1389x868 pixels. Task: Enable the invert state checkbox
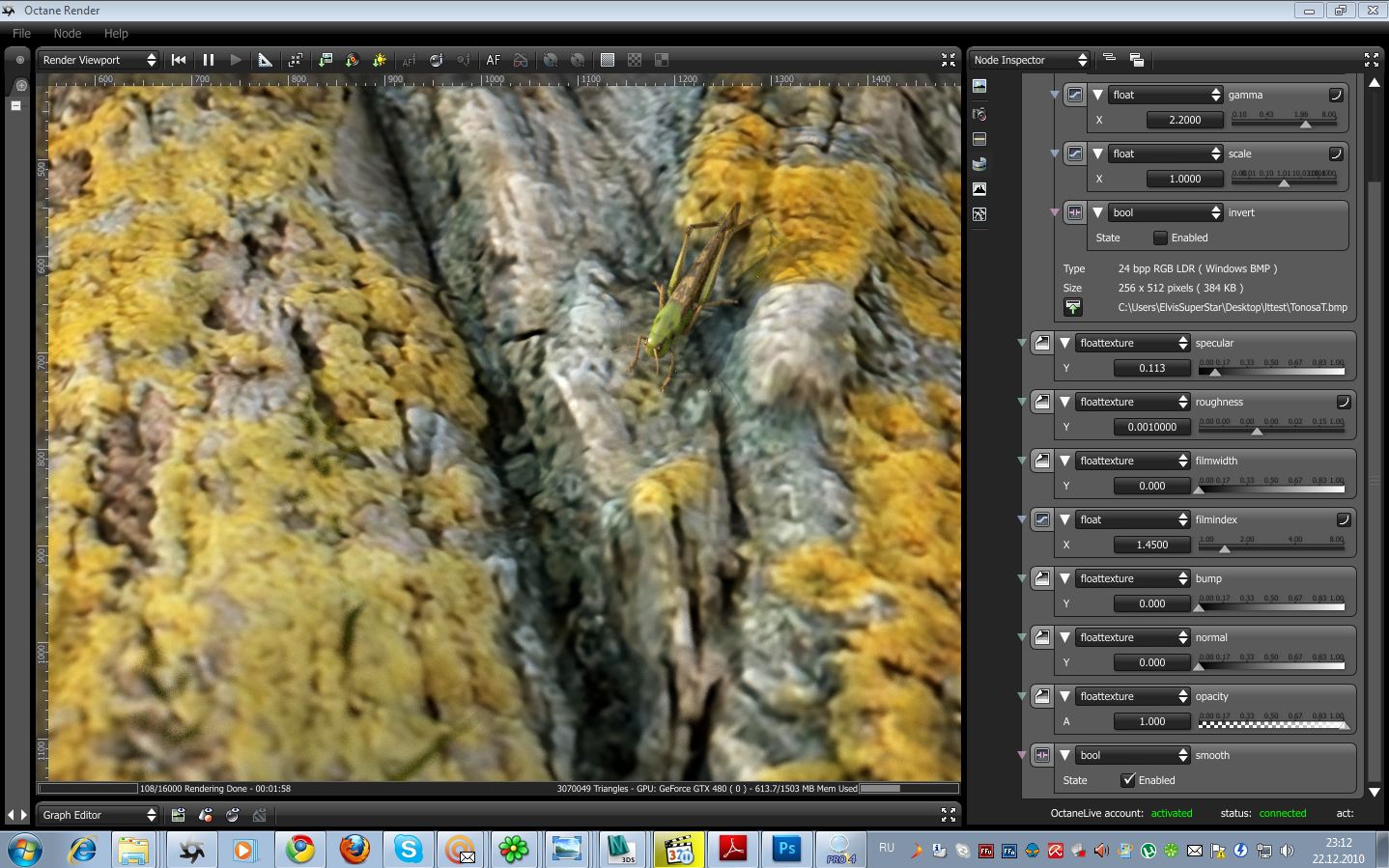(1161, 238)
